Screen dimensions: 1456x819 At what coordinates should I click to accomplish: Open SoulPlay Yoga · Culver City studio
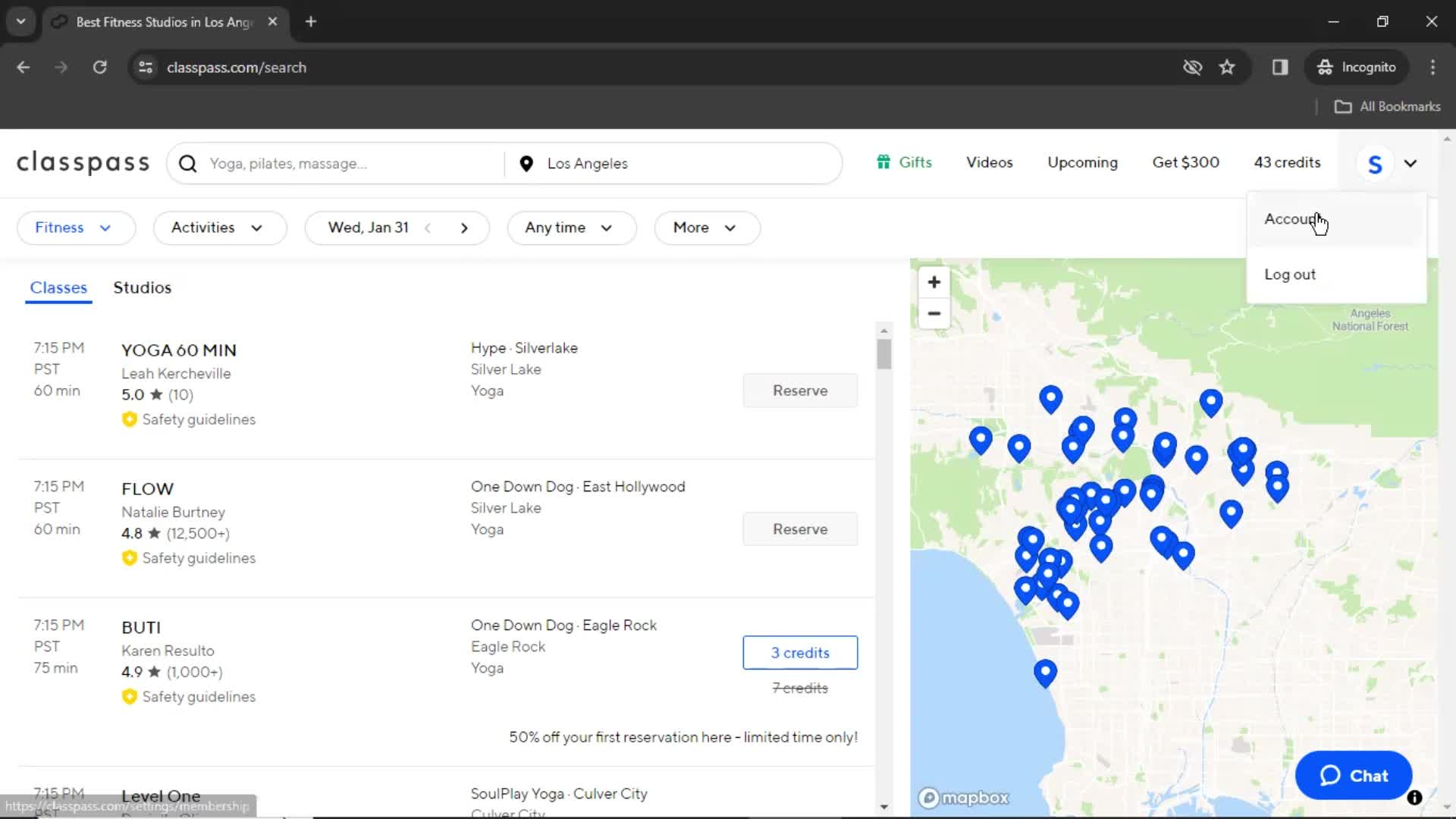click(559, 794)
